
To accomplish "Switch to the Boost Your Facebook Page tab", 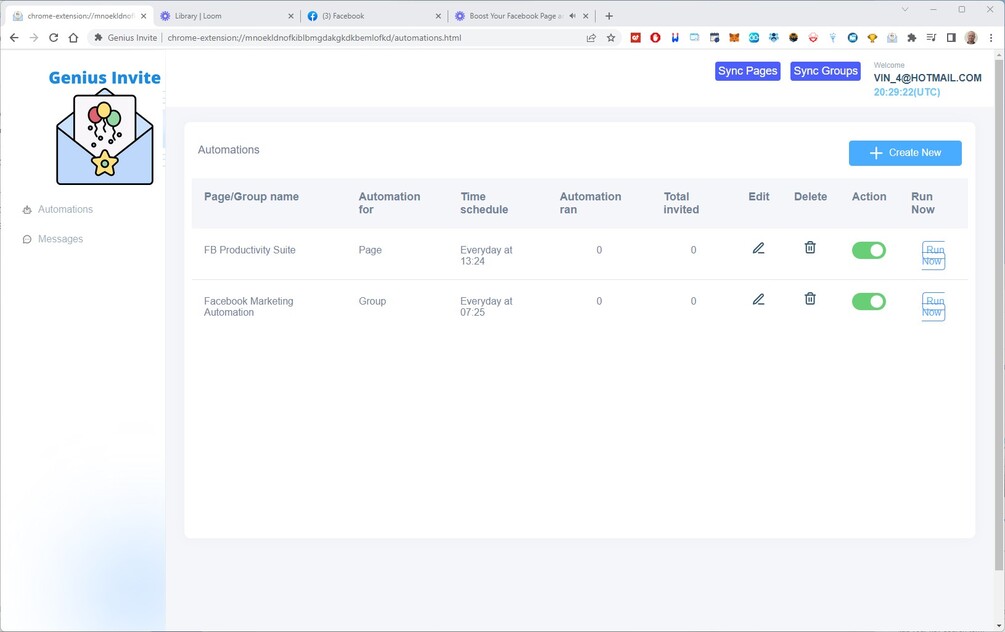I will [522, 16].
